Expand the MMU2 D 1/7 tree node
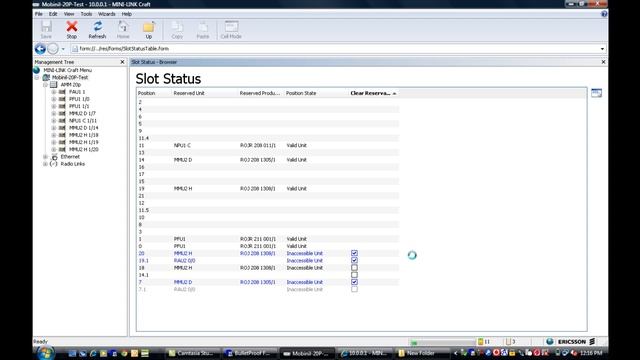The image size is (640, 360). (x=53, y=113)
